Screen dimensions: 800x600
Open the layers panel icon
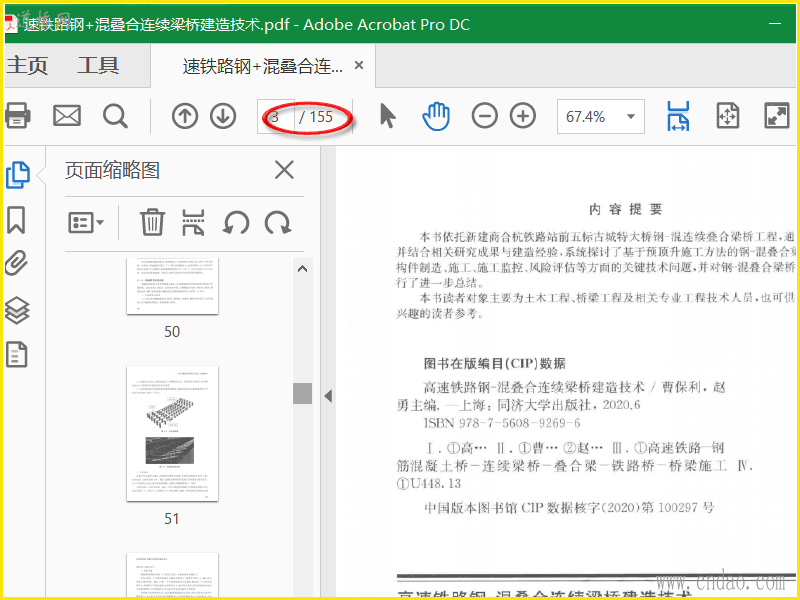tap(17, 310)
